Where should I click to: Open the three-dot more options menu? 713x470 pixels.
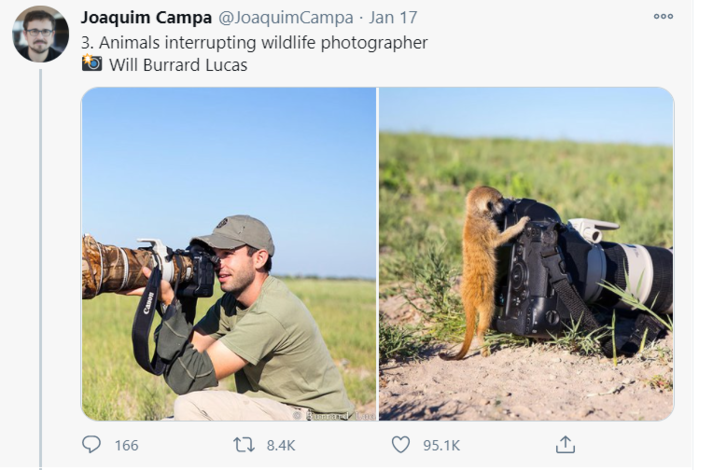click(663, 17)
